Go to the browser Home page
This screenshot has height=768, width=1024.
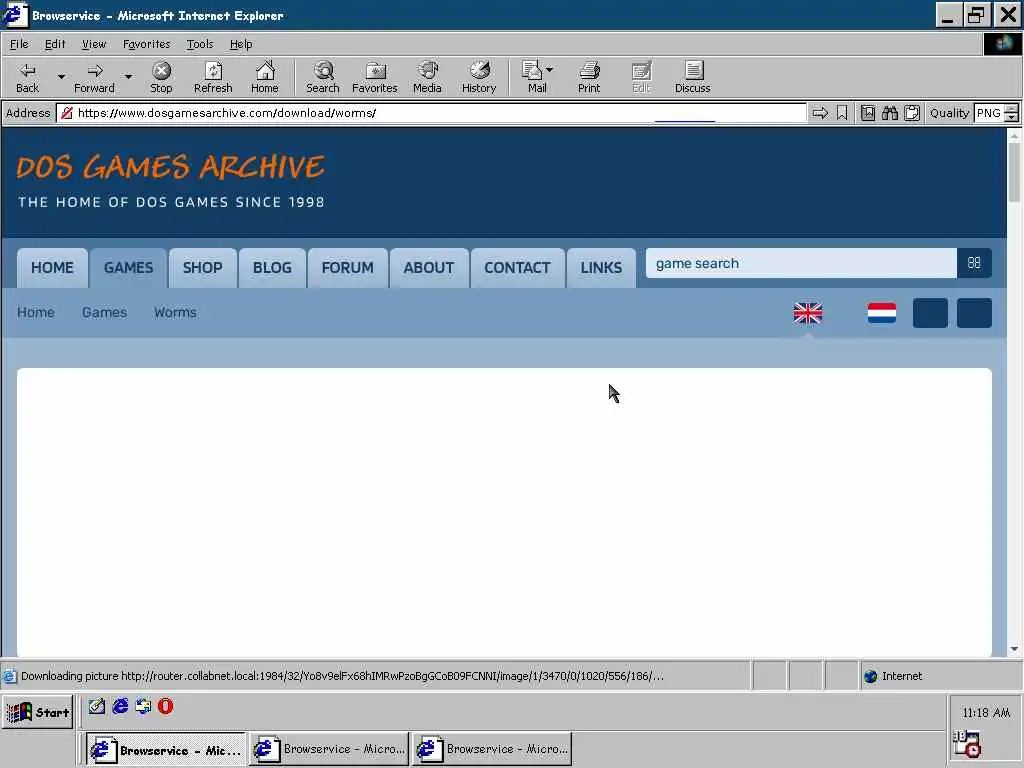264,77
